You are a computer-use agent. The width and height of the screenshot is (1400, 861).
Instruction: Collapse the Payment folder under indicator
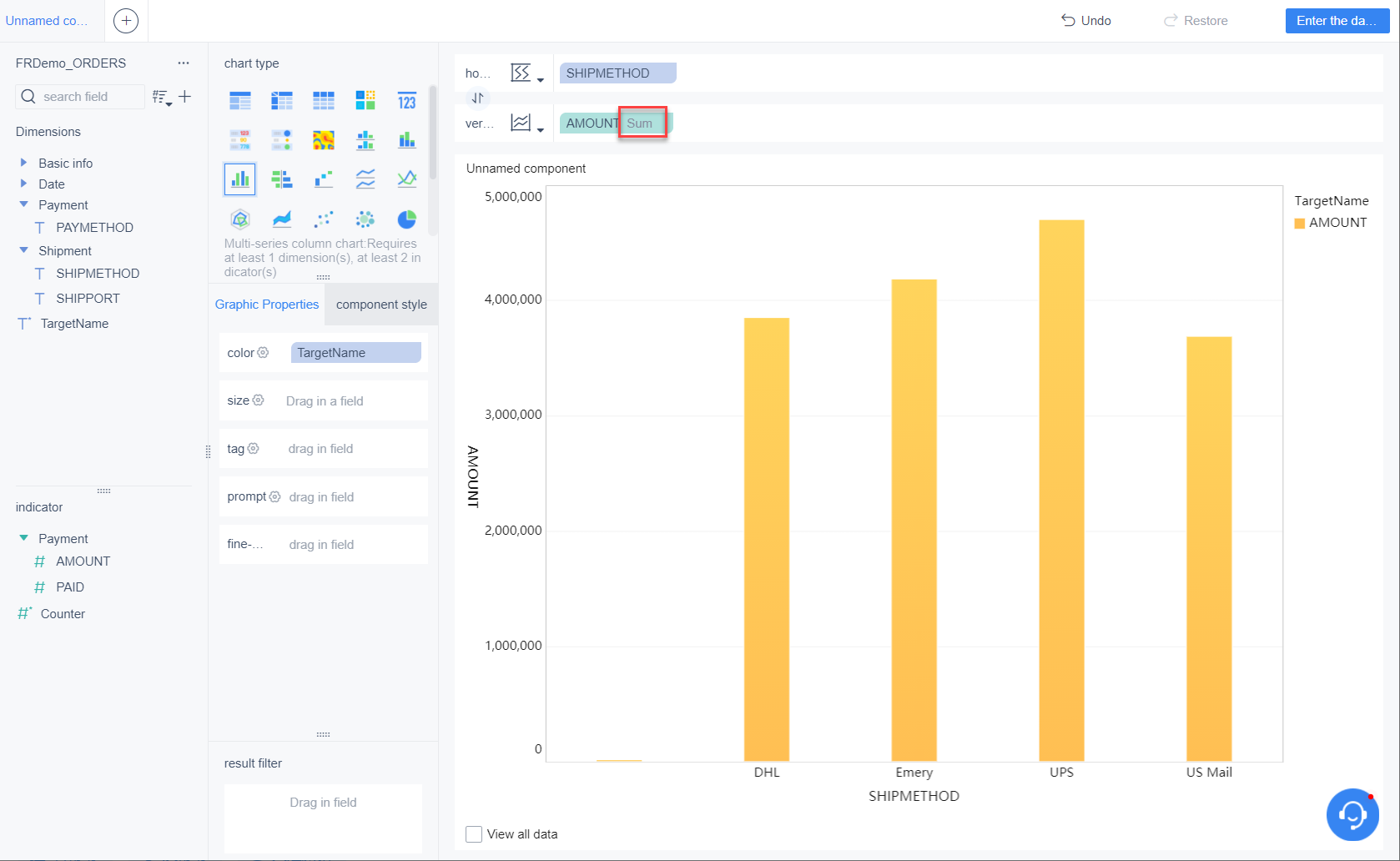(23, 538)
